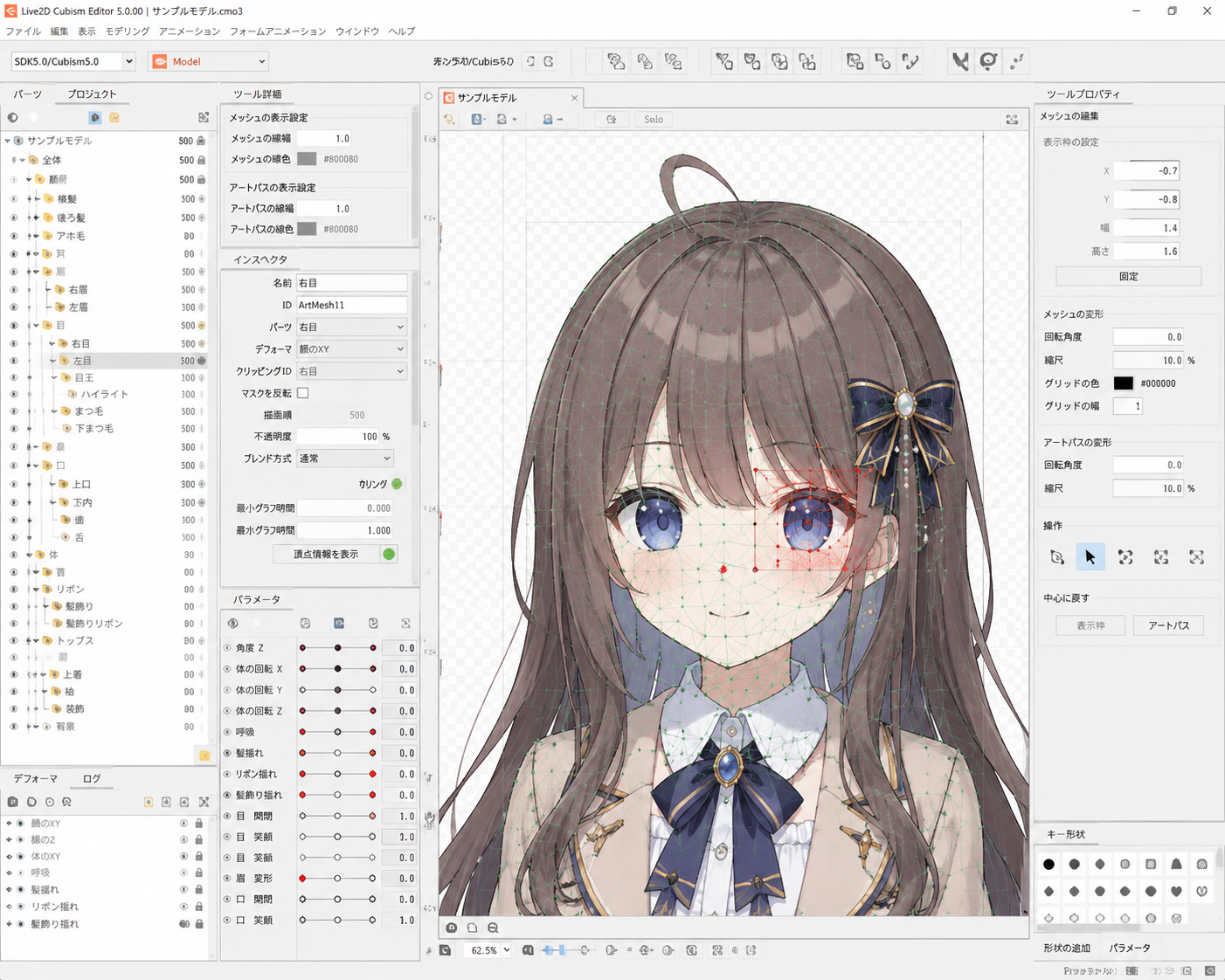Click the solid black circle key shape

[x=1049, y=865]
